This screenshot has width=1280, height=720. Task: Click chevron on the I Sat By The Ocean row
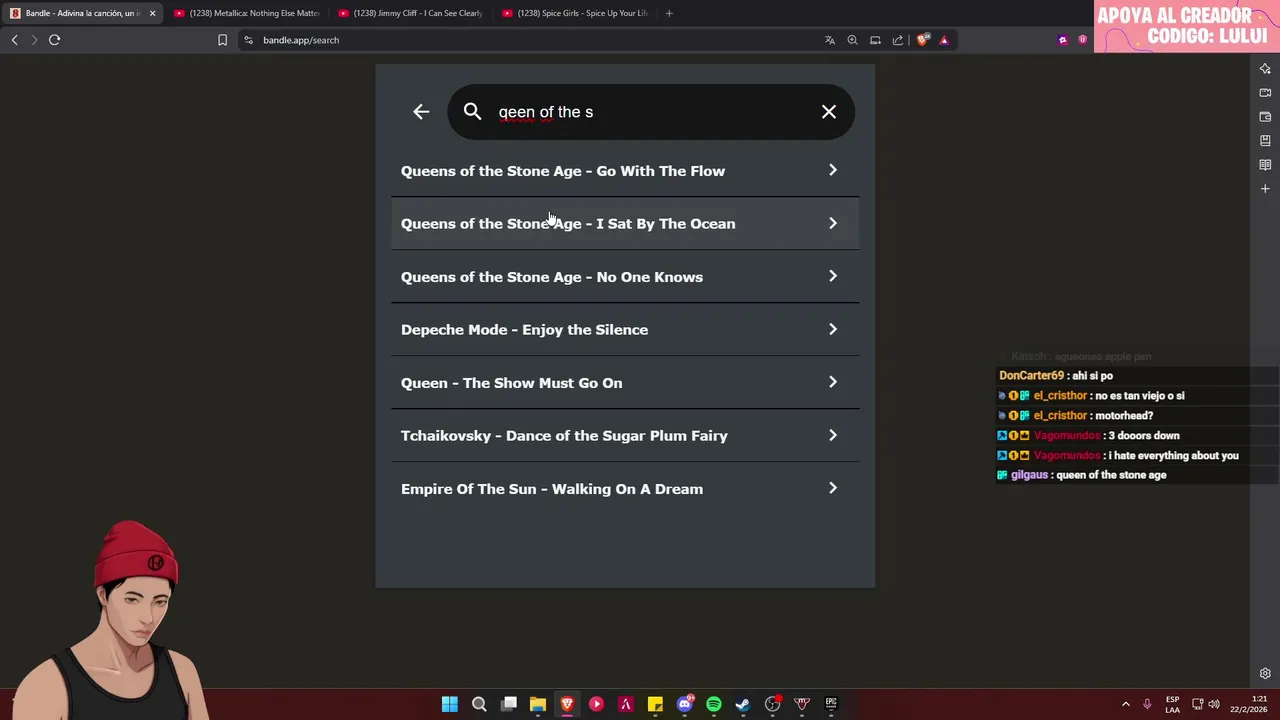[833, 223]
